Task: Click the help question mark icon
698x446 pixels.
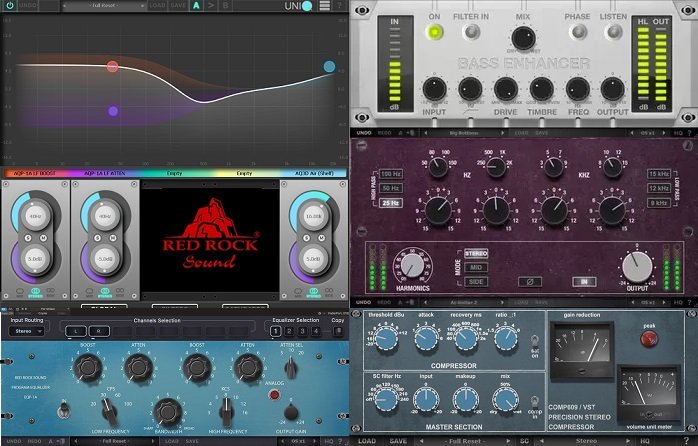Action: coord(342,6)
